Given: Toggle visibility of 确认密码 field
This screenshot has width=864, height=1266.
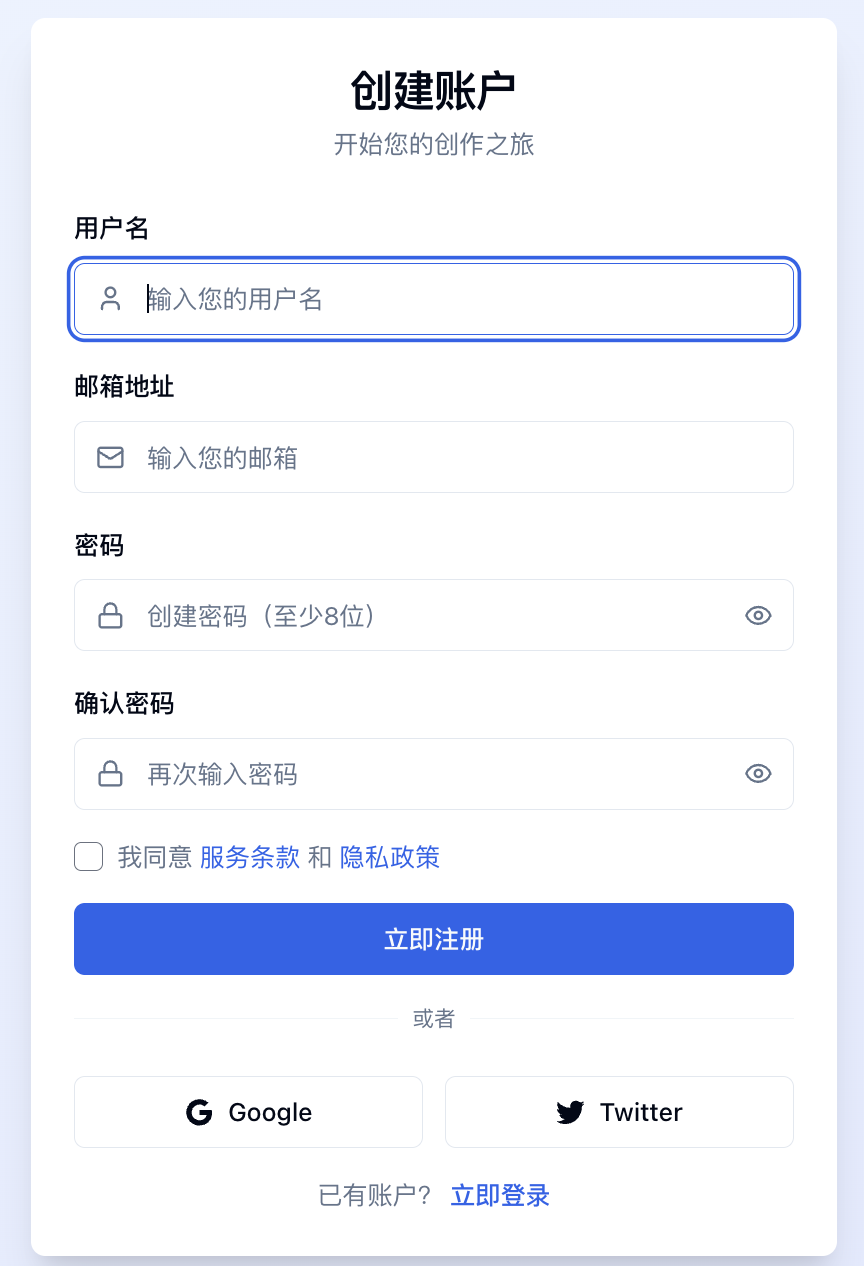Looking at the screenshot, I should (758, 774).
